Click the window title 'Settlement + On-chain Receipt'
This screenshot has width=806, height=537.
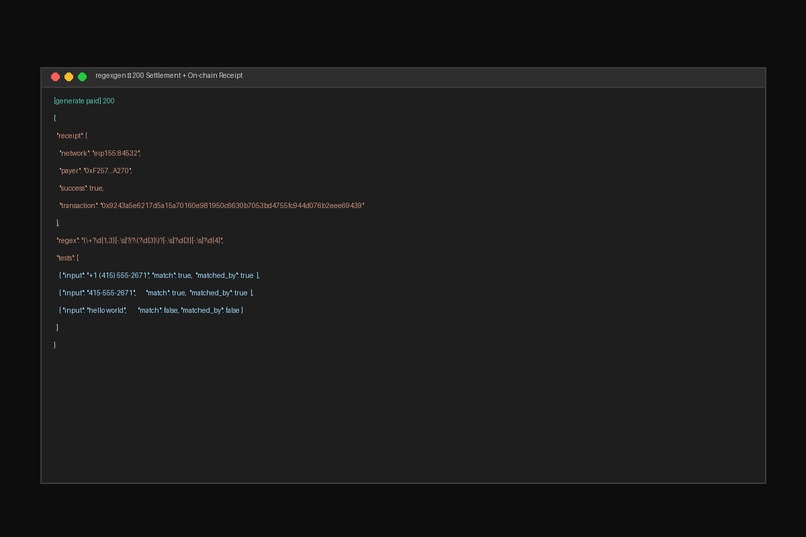tap(194, 76)
